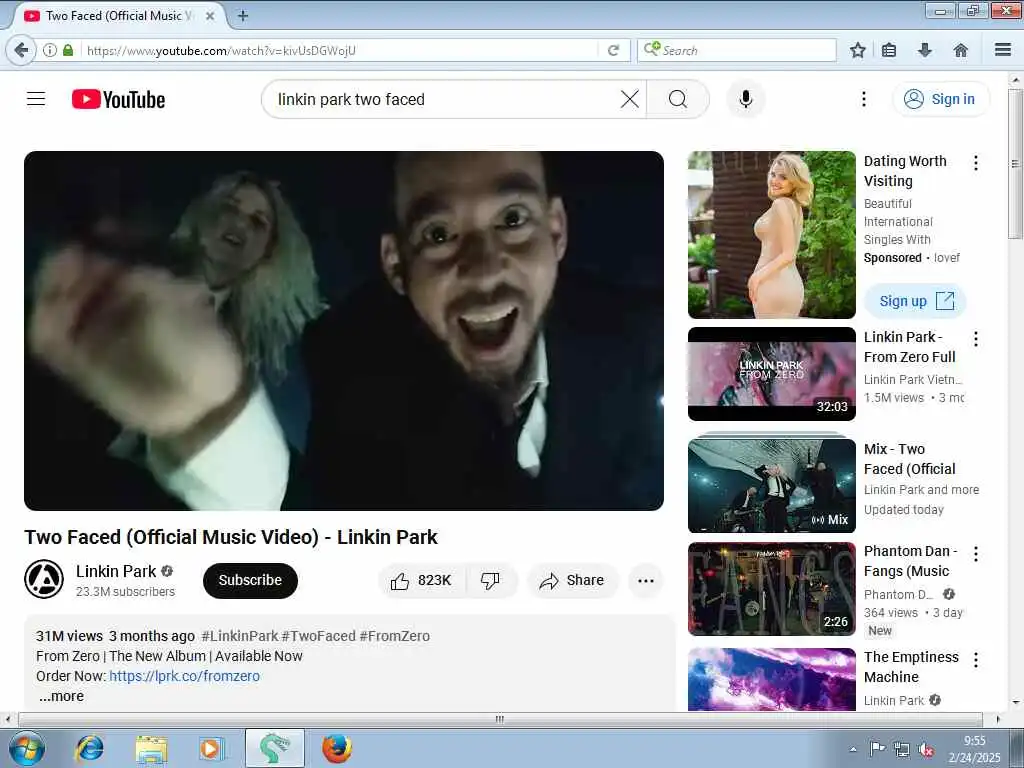Open options for Linkin Park From Zero video
Screen dimensions: 1024x768
(976, 339)
